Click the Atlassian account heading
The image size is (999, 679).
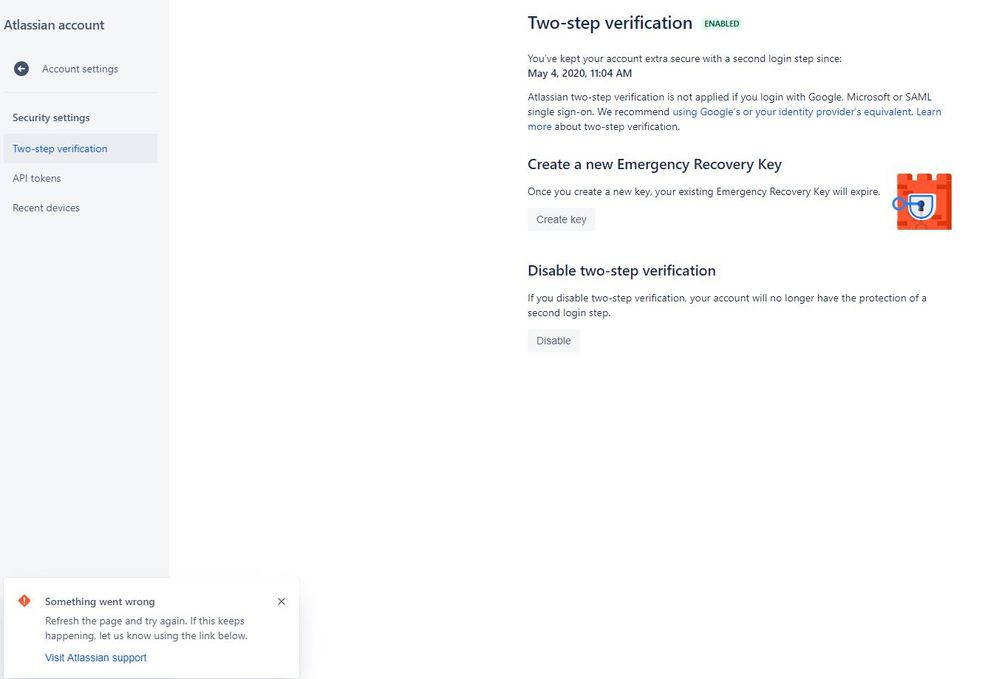54,25
